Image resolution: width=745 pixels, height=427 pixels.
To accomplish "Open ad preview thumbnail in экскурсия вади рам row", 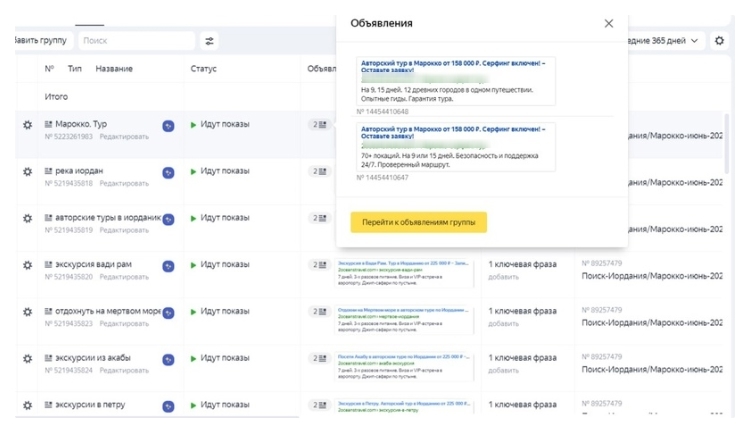I will coord(404,273).
